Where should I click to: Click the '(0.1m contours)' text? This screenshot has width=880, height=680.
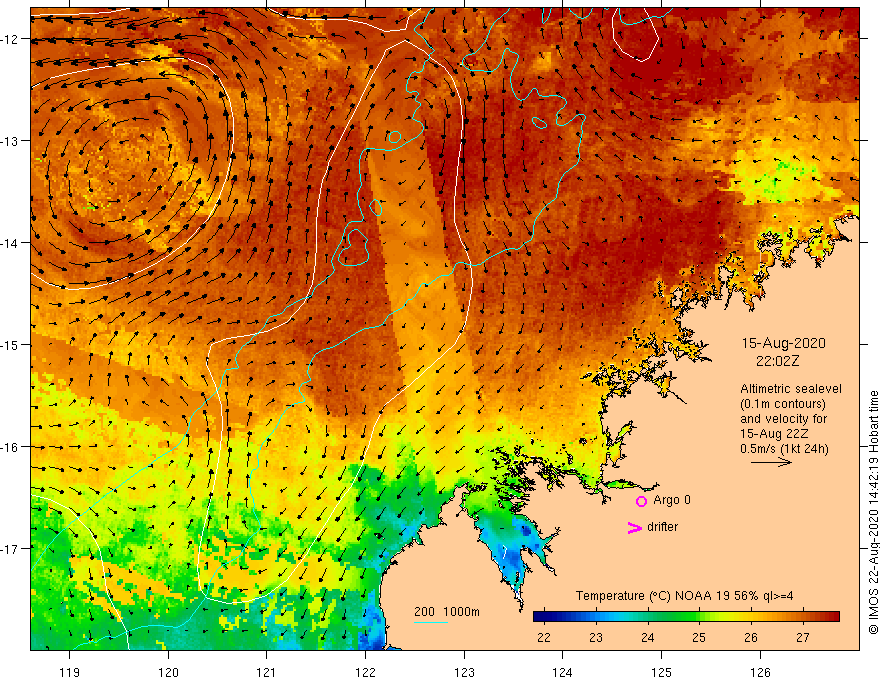(783, 404)
